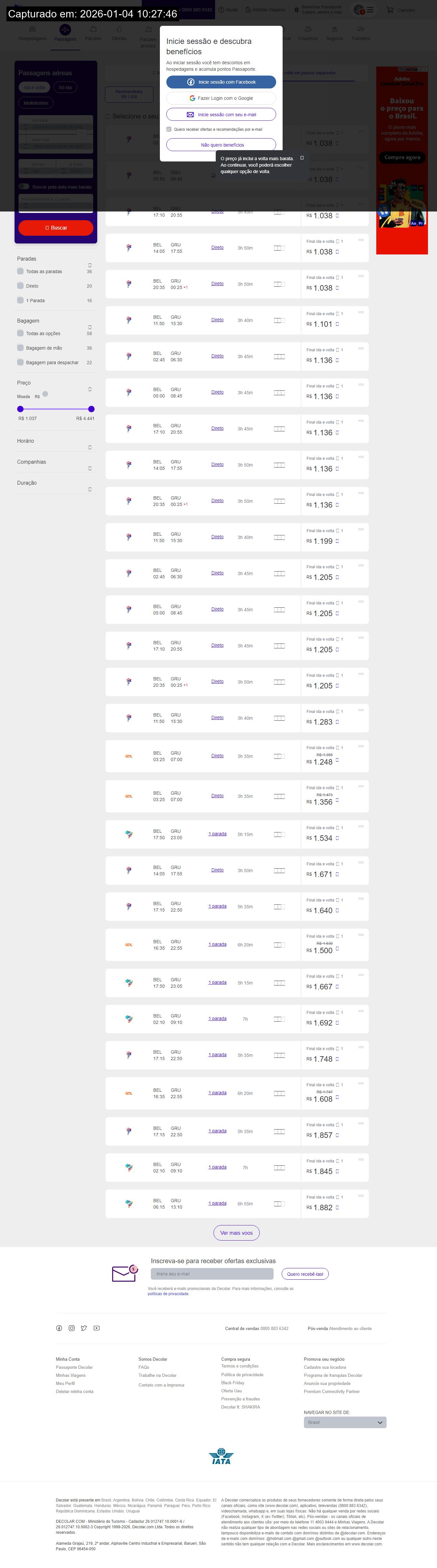Open the Seguros navigation tab
This screenshot has height=1568, width=437.
(x=334, y=38)
